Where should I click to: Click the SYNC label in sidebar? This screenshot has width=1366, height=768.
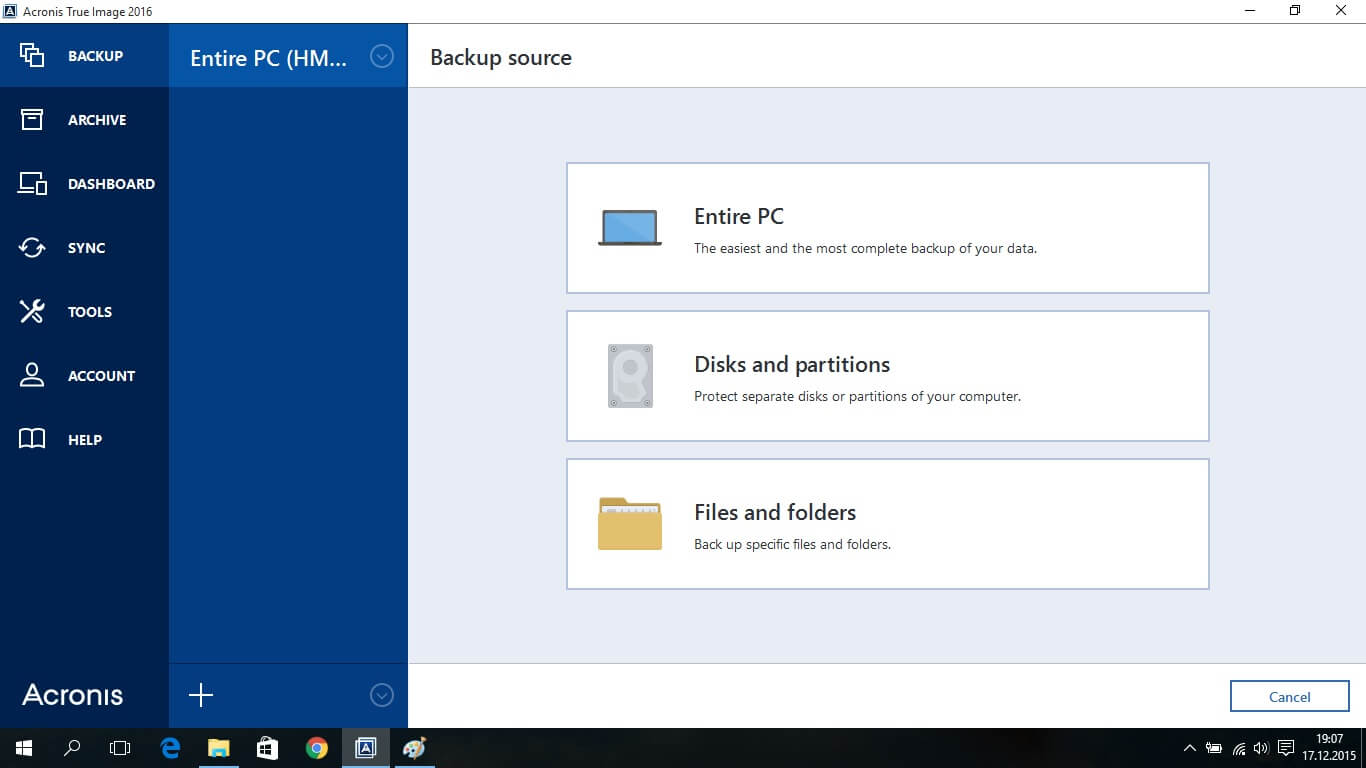tap(86, 248)
